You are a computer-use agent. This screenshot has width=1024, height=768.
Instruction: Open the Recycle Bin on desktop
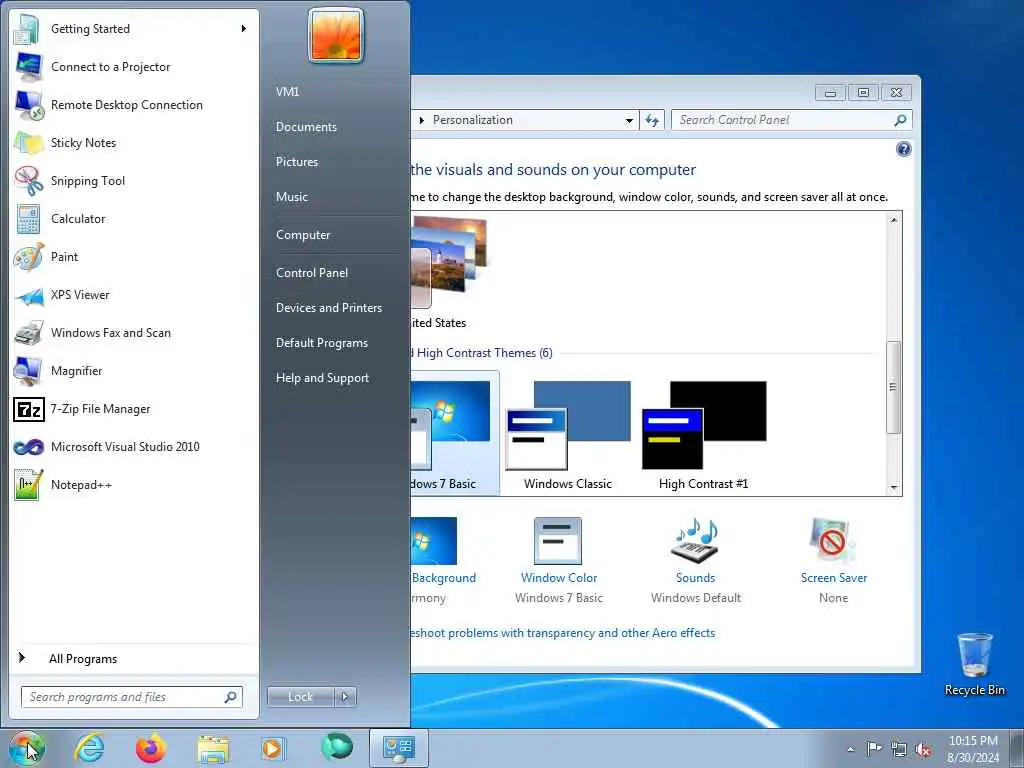click(974, 664)
